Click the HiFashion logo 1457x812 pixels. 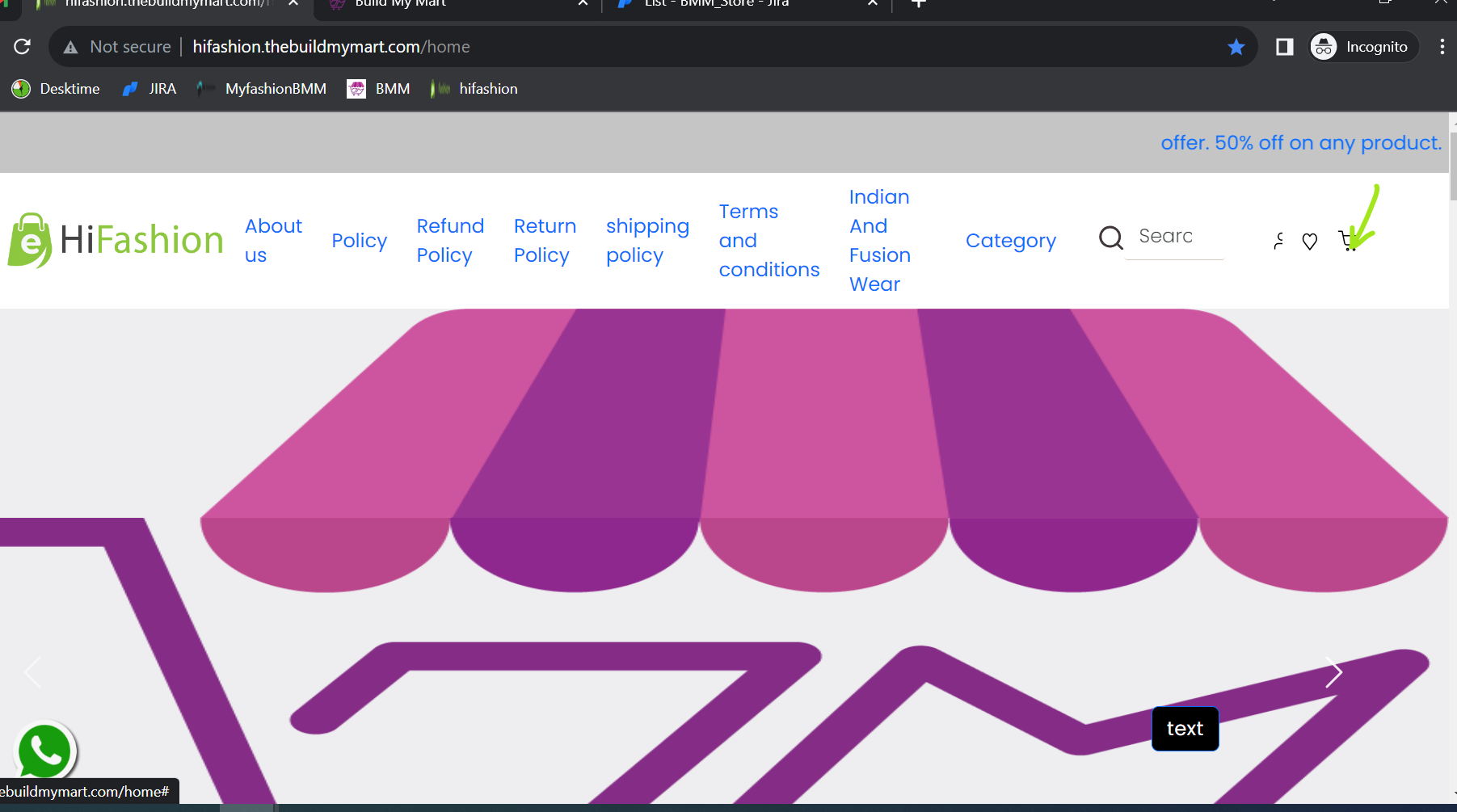pyautogui.click(x=116, y=240)
